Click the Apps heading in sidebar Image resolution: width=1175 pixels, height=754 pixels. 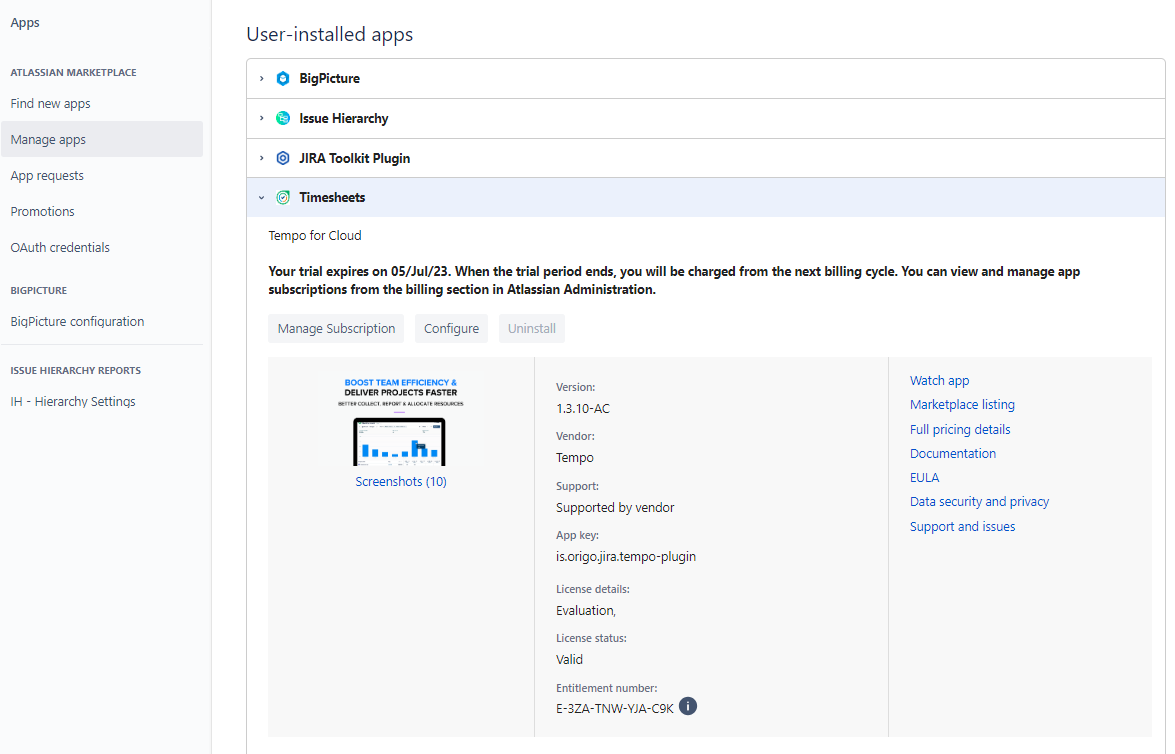point(25,22)
